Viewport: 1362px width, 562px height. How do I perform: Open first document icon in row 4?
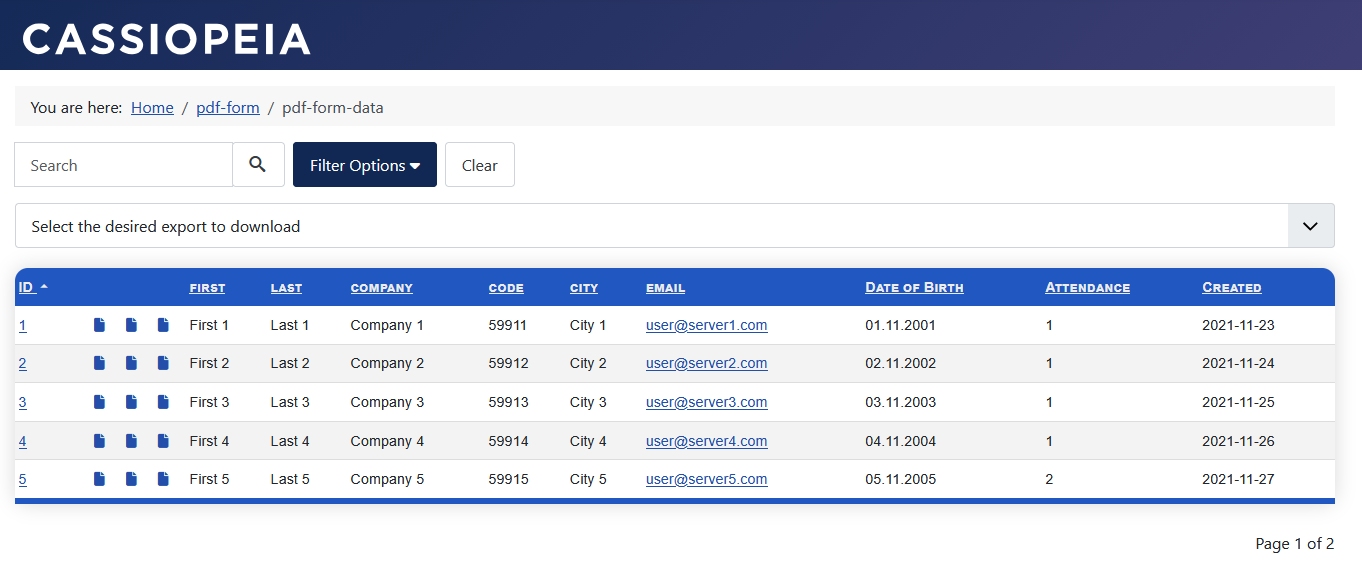[99, 441]
